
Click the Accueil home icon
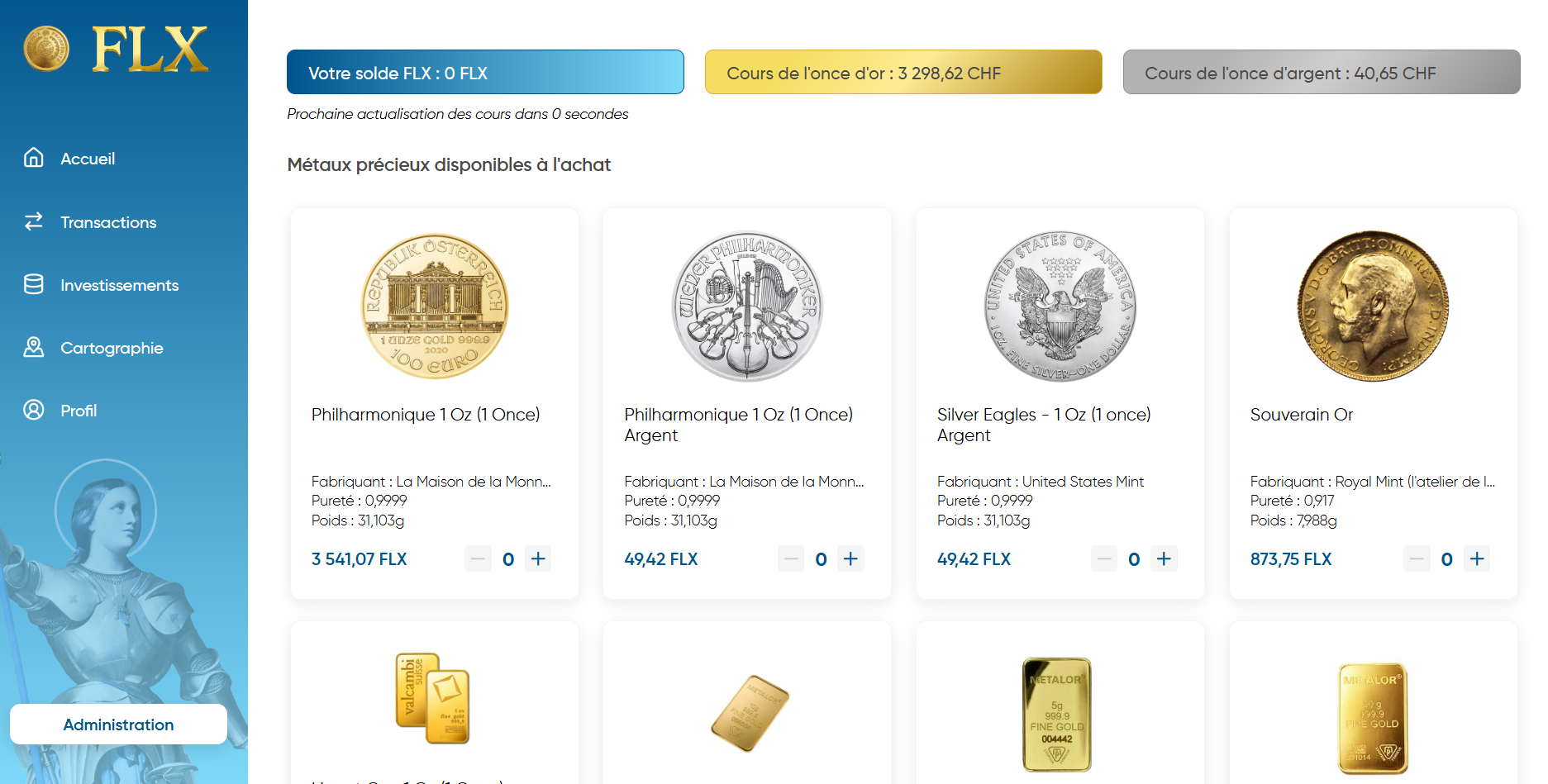tap(34, 158)
